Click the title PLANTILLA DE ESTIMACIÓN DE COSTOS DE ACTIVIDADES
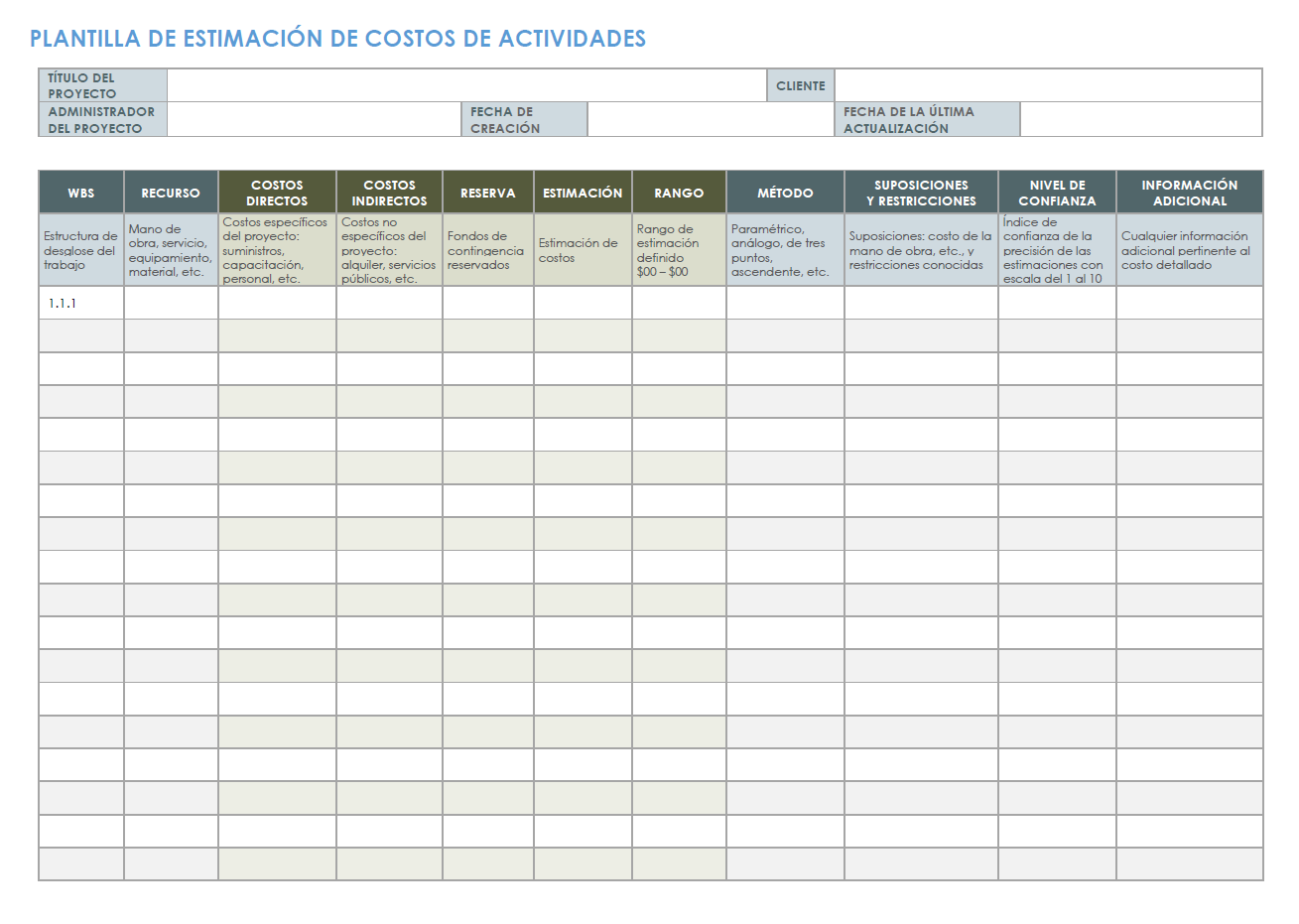 point(337,39)
